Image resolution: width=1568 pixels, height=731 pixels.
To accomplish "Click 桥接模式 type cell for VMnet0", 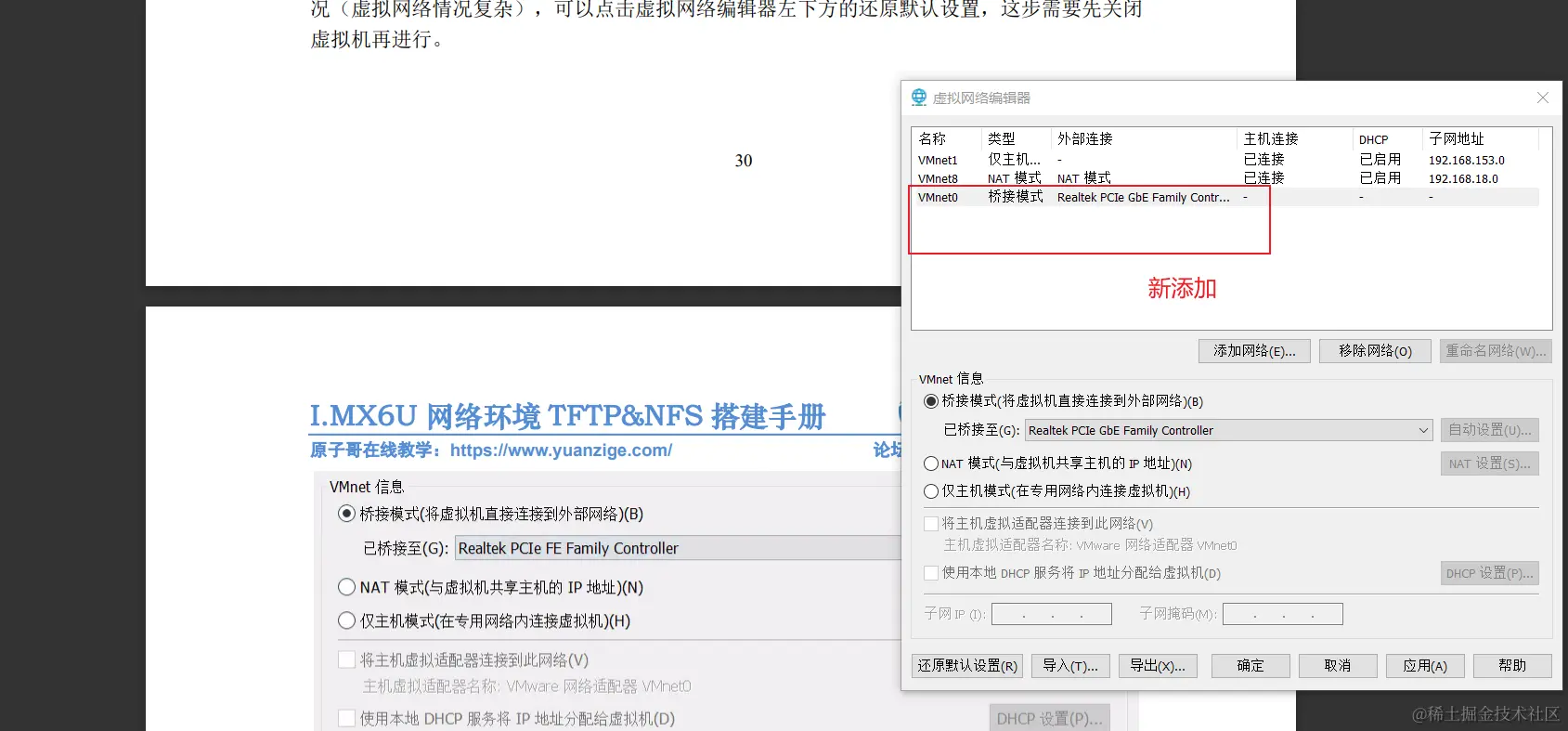I will (x=1016, y=197).
